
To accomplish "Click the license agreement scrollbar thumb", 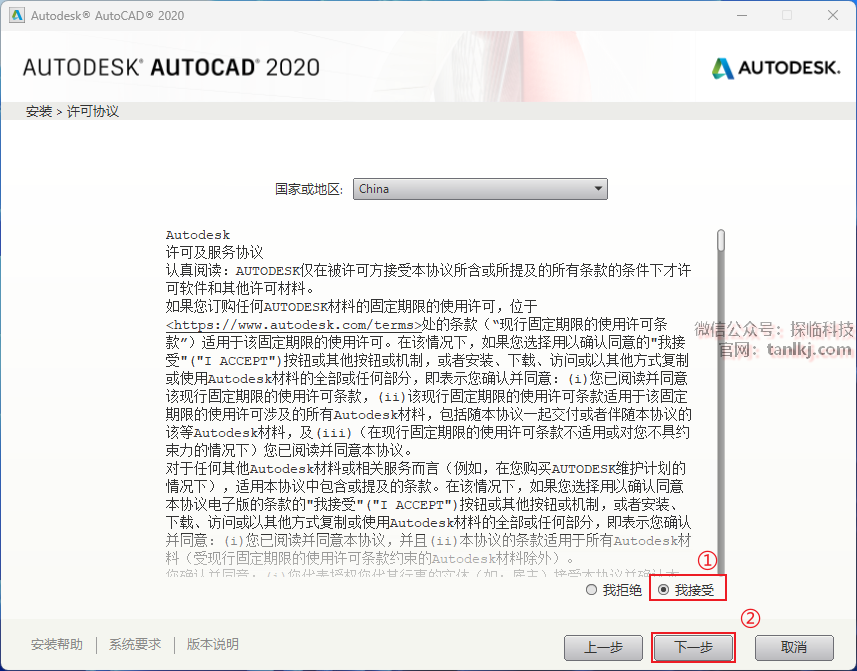I will (721, 240).
